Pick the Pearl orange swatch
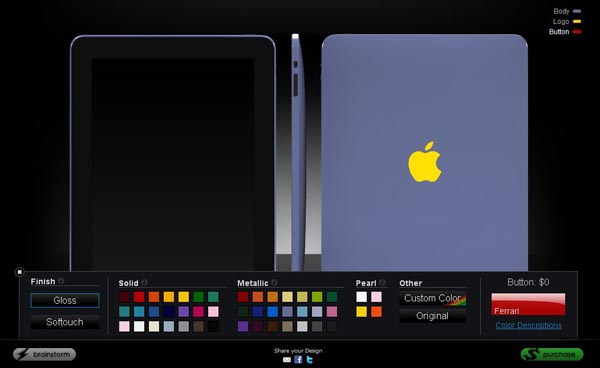Screen dimensions: 600x368 click(x=377, y=312)
